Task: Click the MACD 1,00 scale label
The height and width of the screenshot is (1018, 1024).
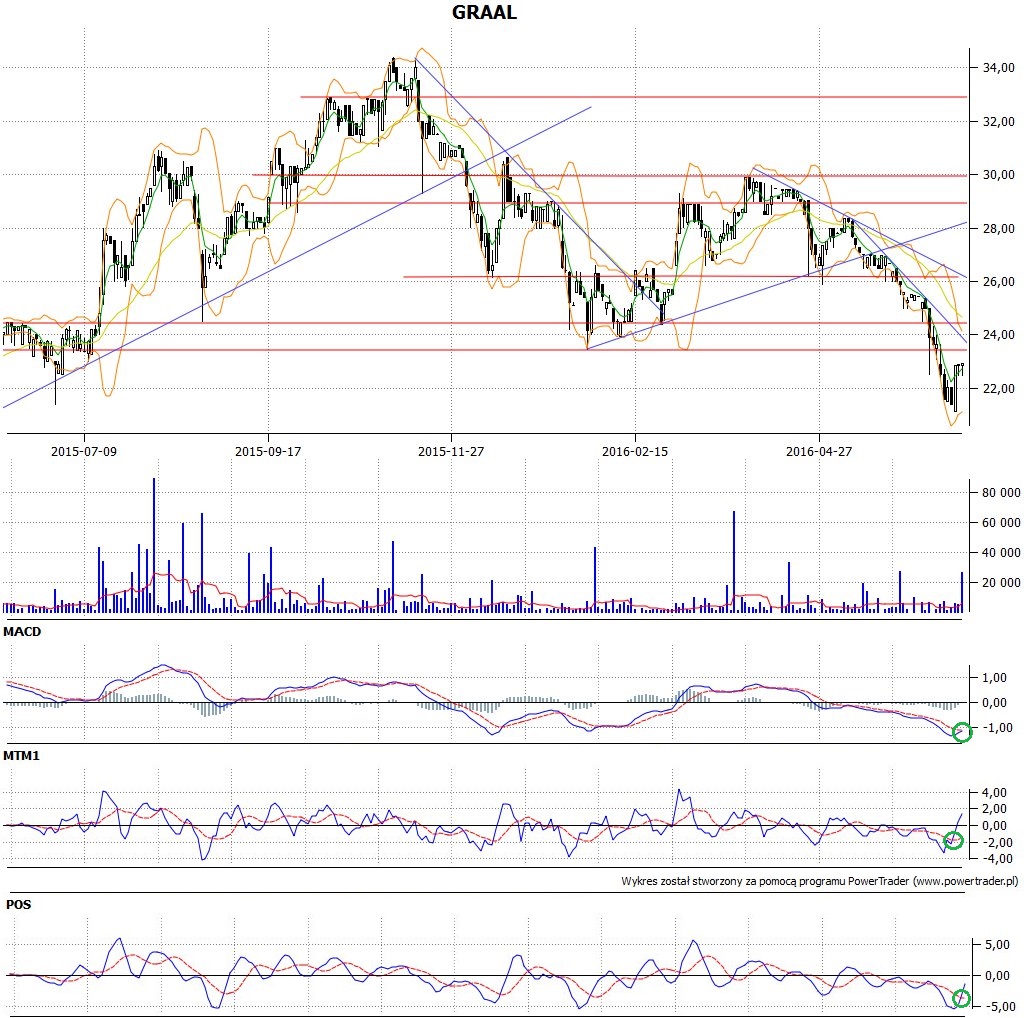Action: point(995,678)
